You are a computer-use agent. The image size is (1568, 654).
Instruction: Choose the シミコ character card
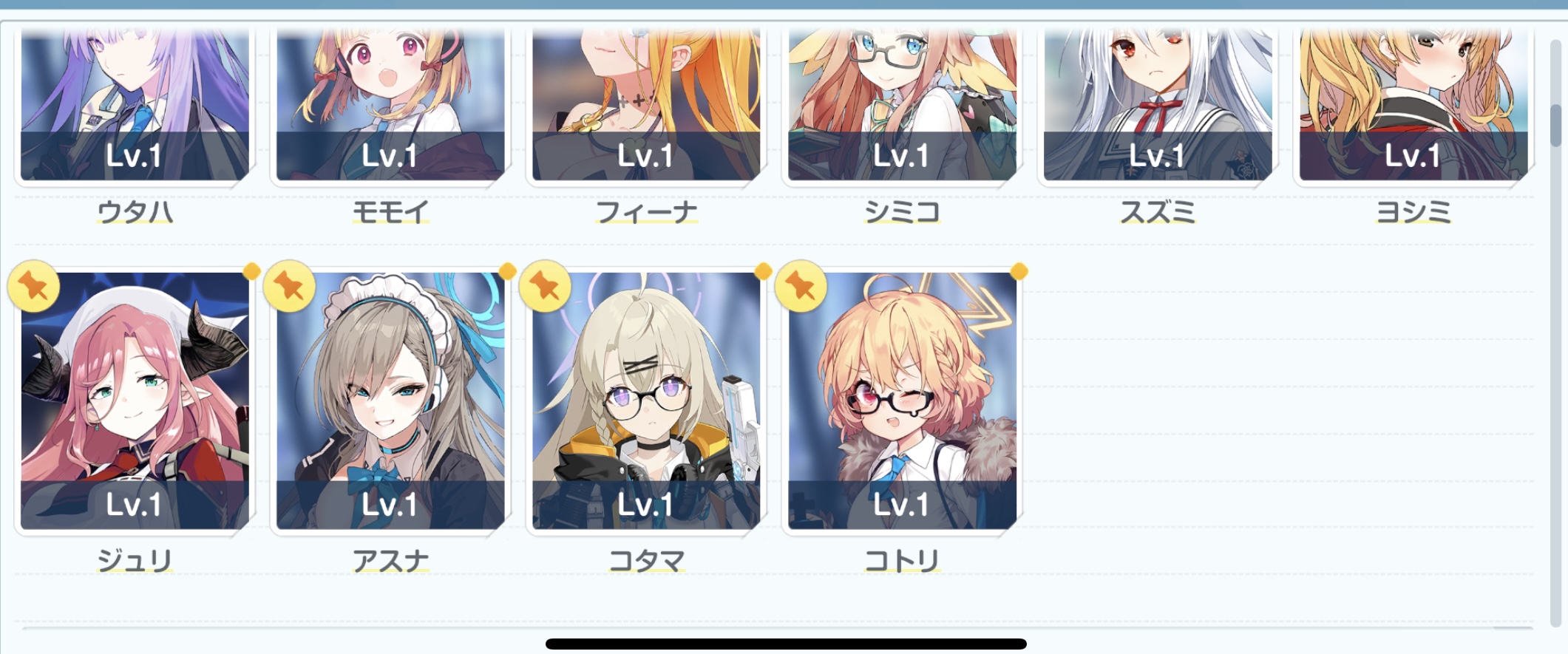point(902,104)
